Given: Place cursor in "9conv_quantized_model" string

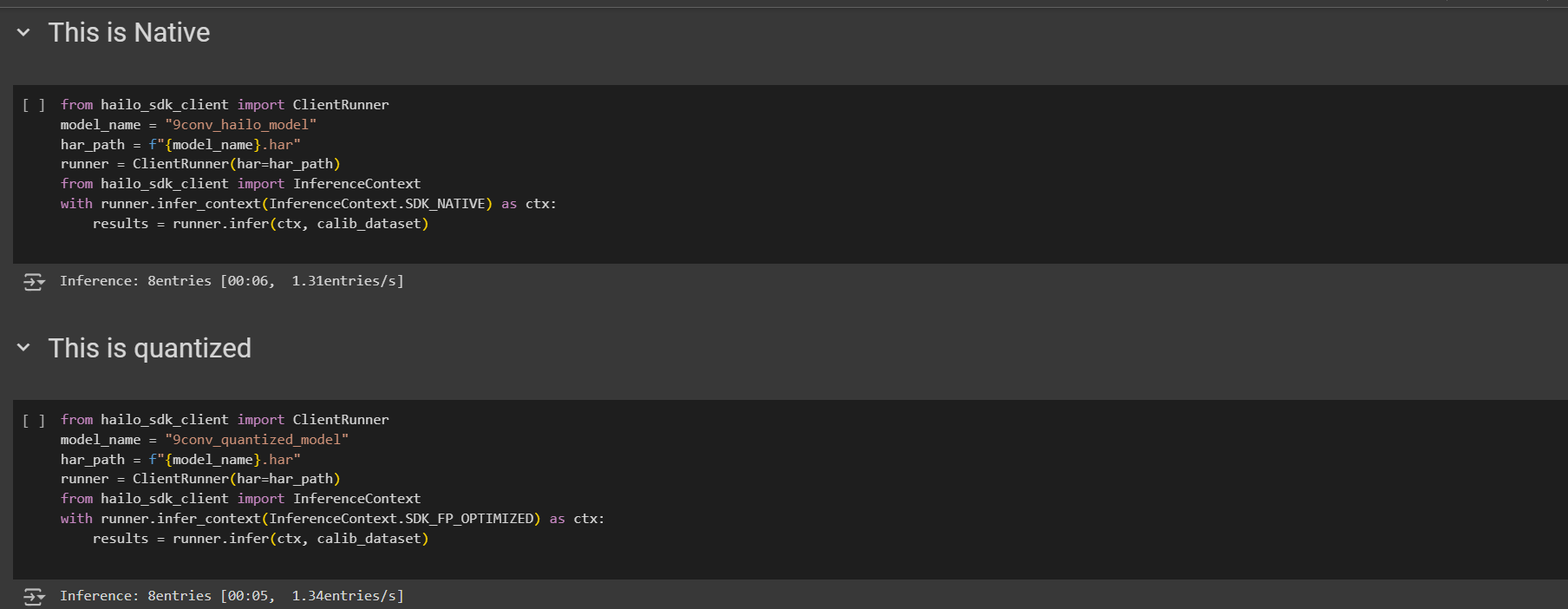Looking at the screenshot, I should (257, 440).
